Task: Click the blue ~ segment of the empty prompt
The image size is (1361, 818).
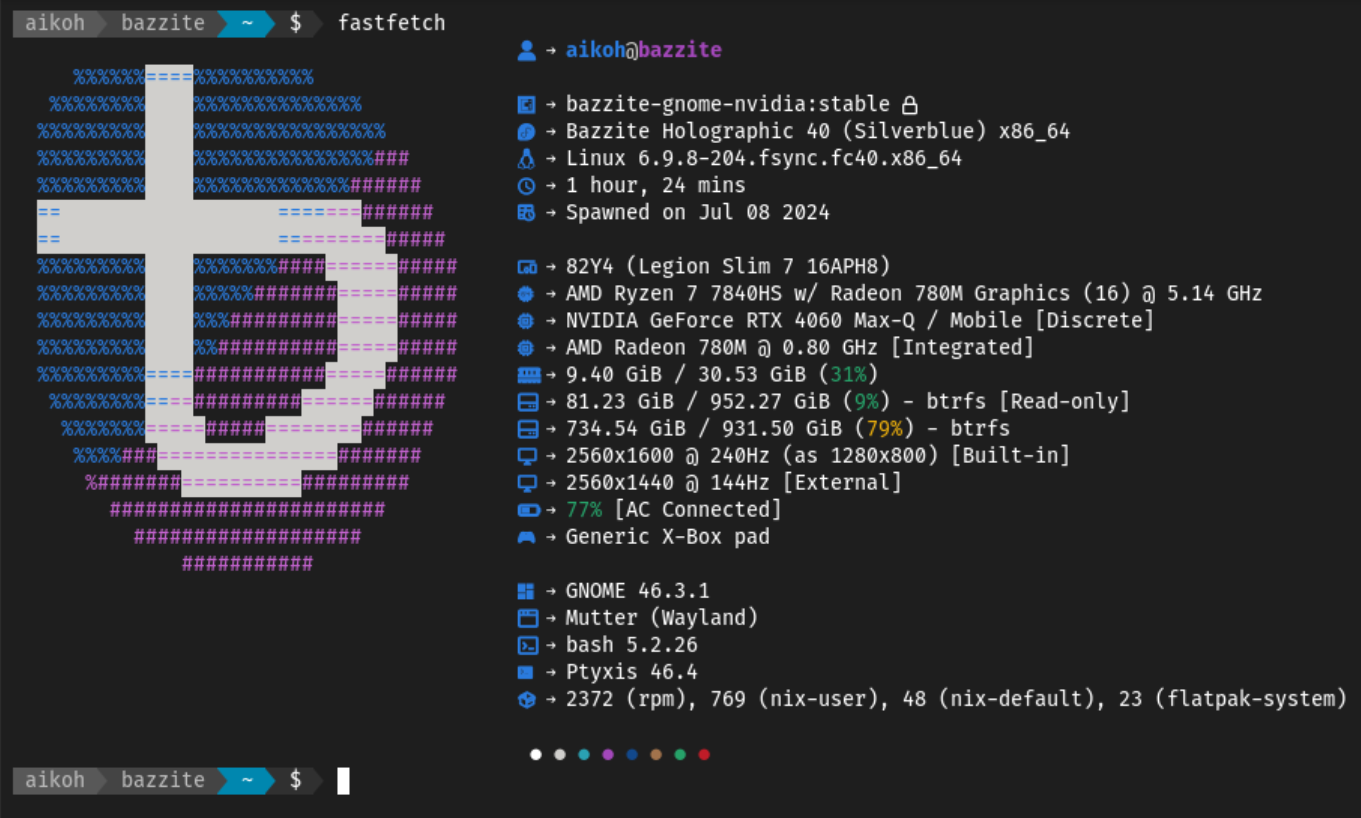Action: [247, 780]
